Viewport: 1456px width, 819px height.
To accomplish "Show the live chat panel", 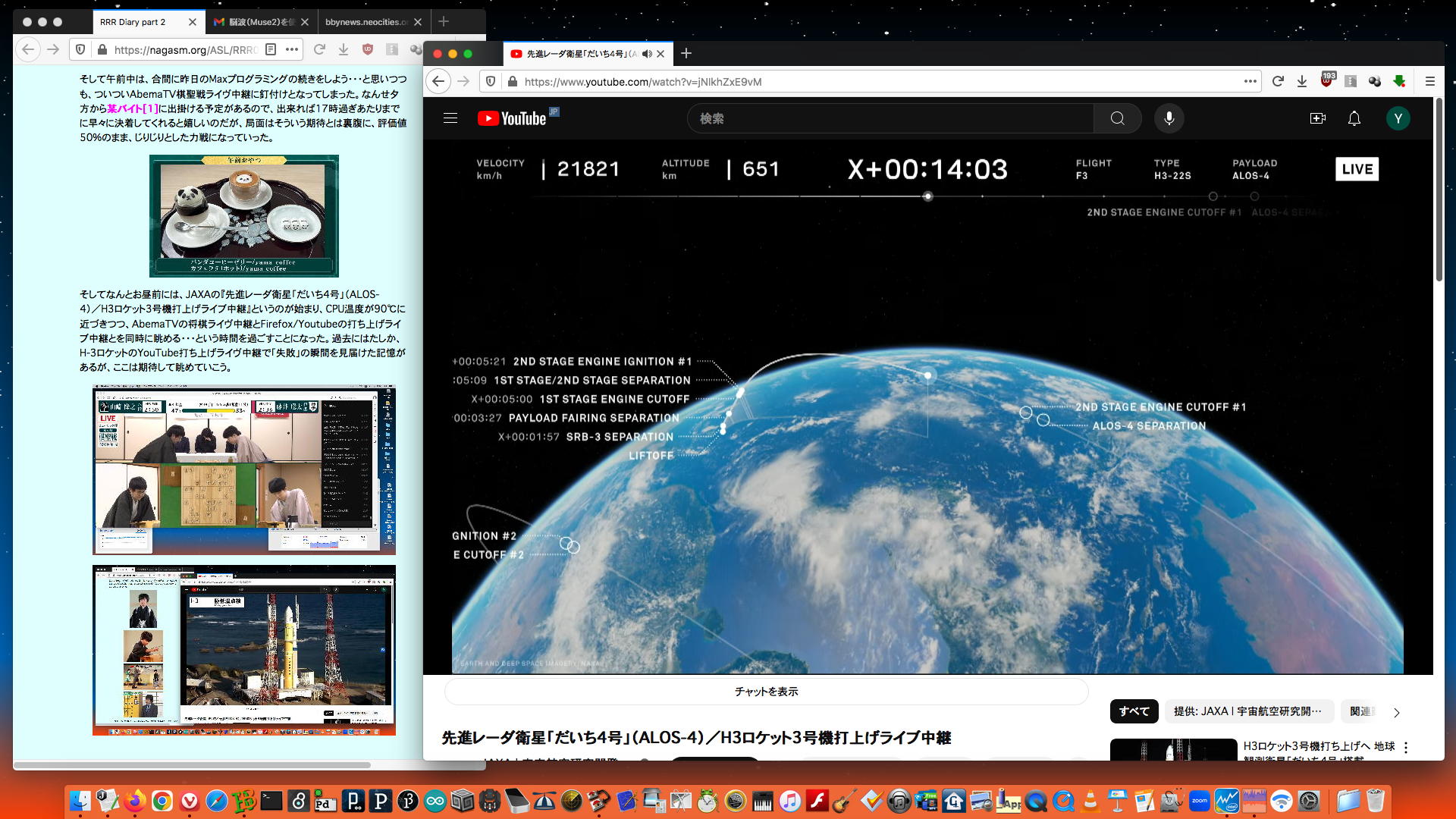I will (x=766, y=692).
